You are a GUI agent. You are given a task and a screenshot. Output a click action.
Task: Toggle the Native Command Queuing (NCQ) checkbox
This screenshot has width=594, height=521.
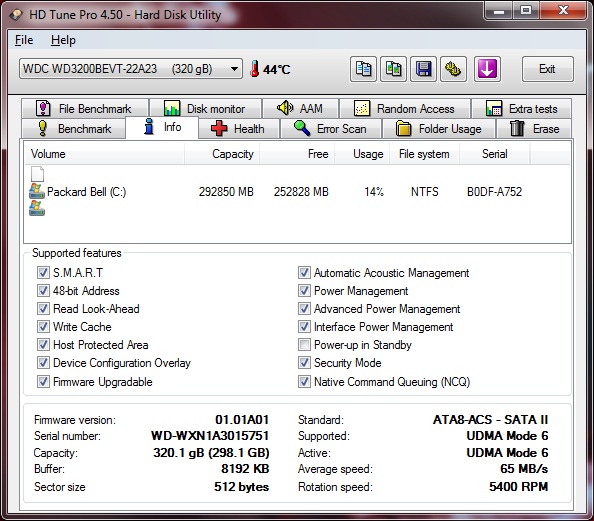point(304,381)
